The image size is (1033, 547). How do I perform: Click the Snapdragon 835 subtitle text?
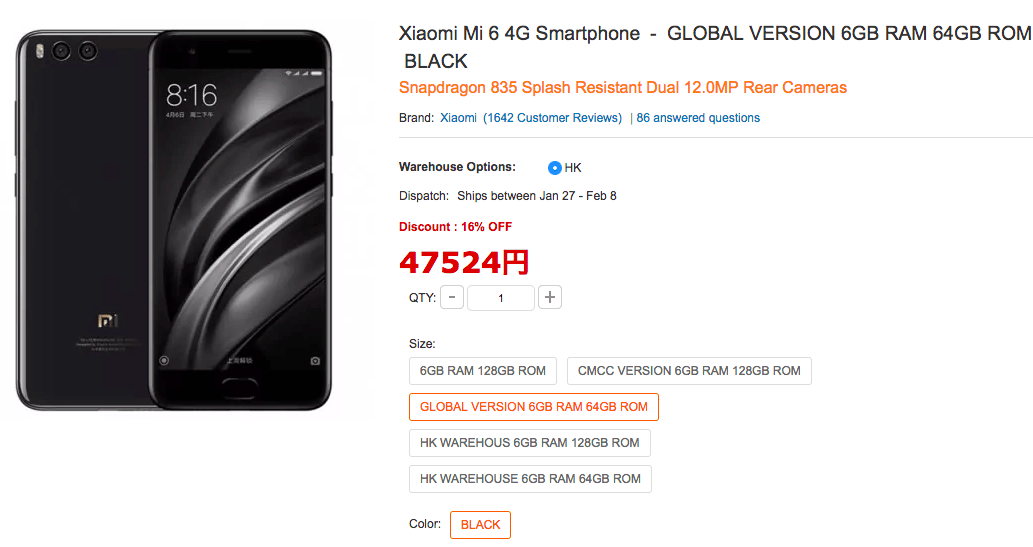click(623, 88)
